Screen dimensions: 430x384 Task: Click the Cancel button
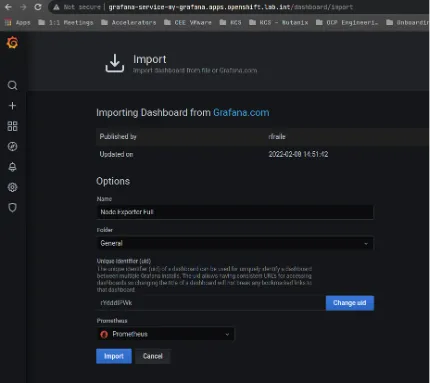153,356
